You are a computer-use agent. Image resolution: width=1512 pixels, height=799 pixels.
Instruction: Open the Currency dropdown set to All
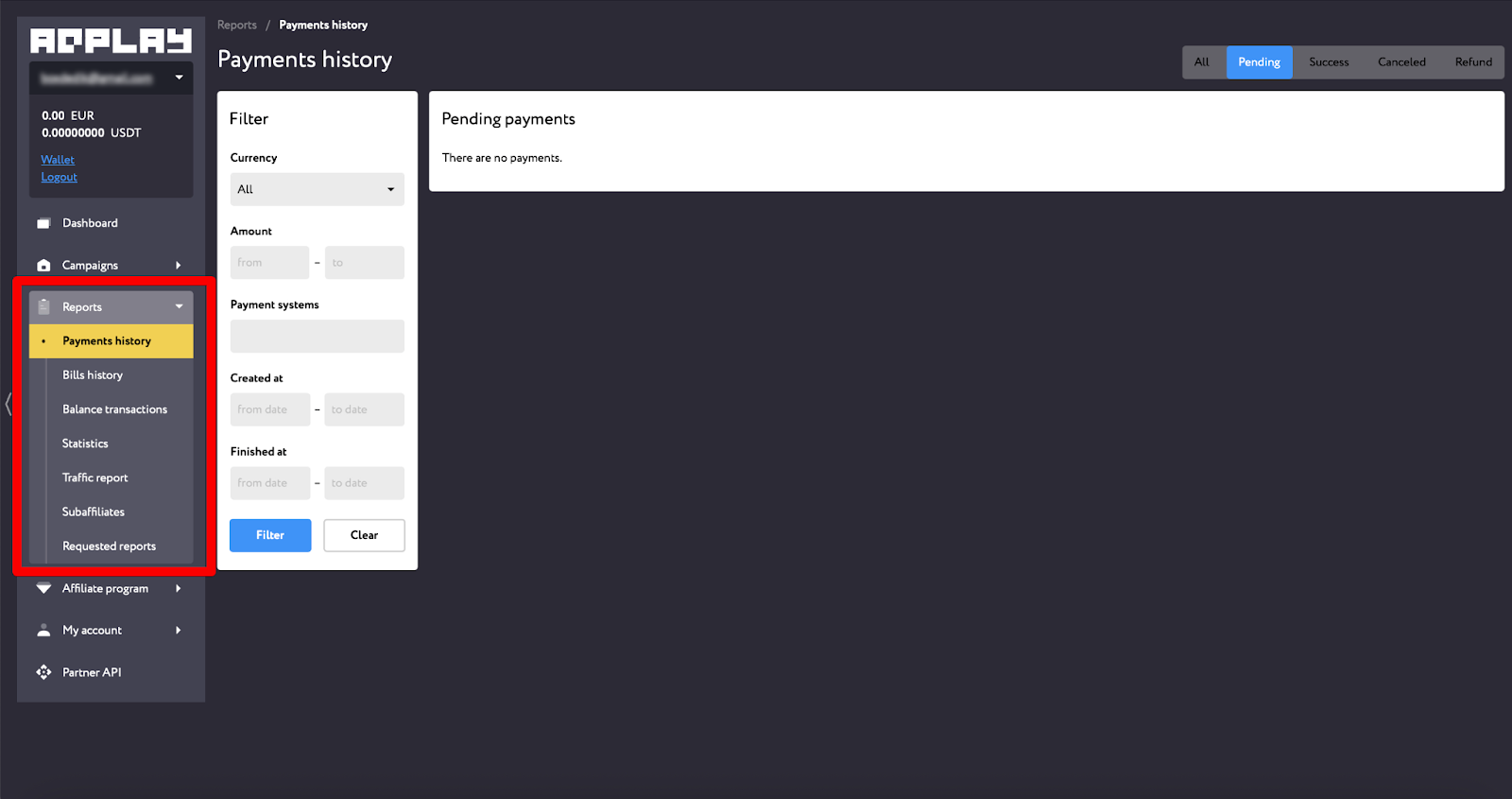[x=318, y=189]
